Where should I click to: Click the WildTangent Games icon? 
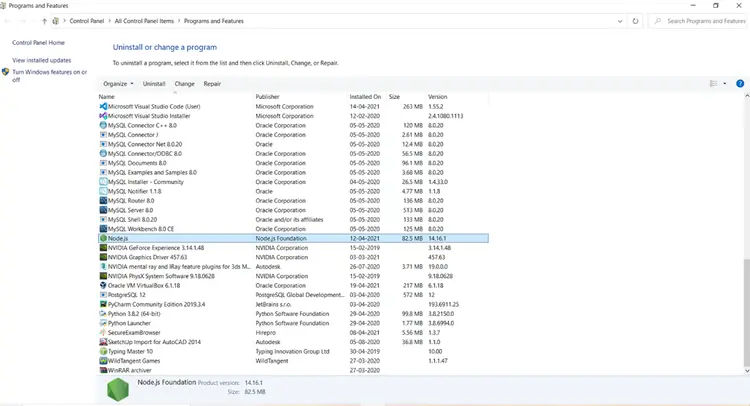pyautogui.click(x=103, y=361)
